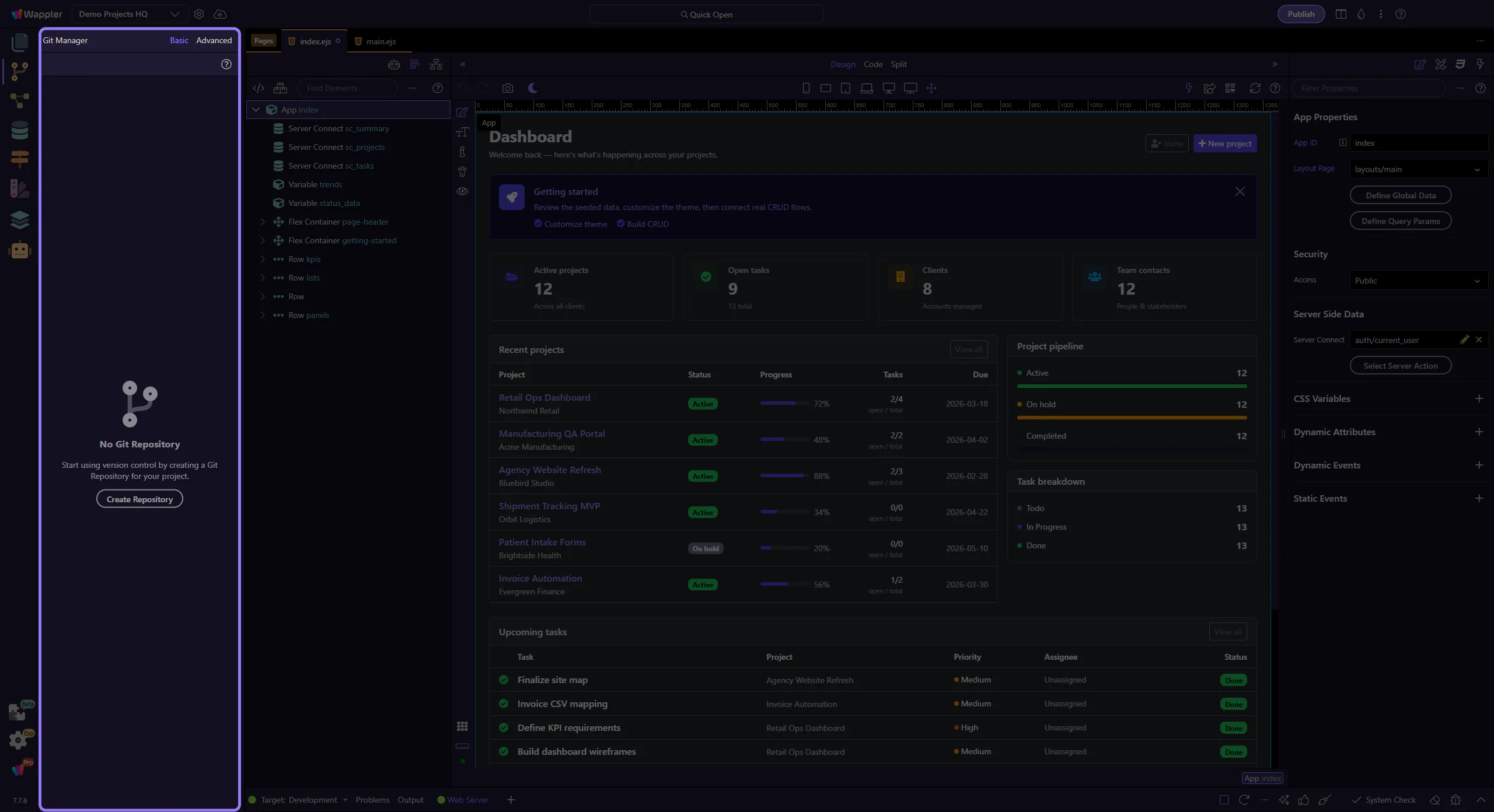Click the refresh icon in the design toolbar
Screen dimensions: 1494x812
1255,88
